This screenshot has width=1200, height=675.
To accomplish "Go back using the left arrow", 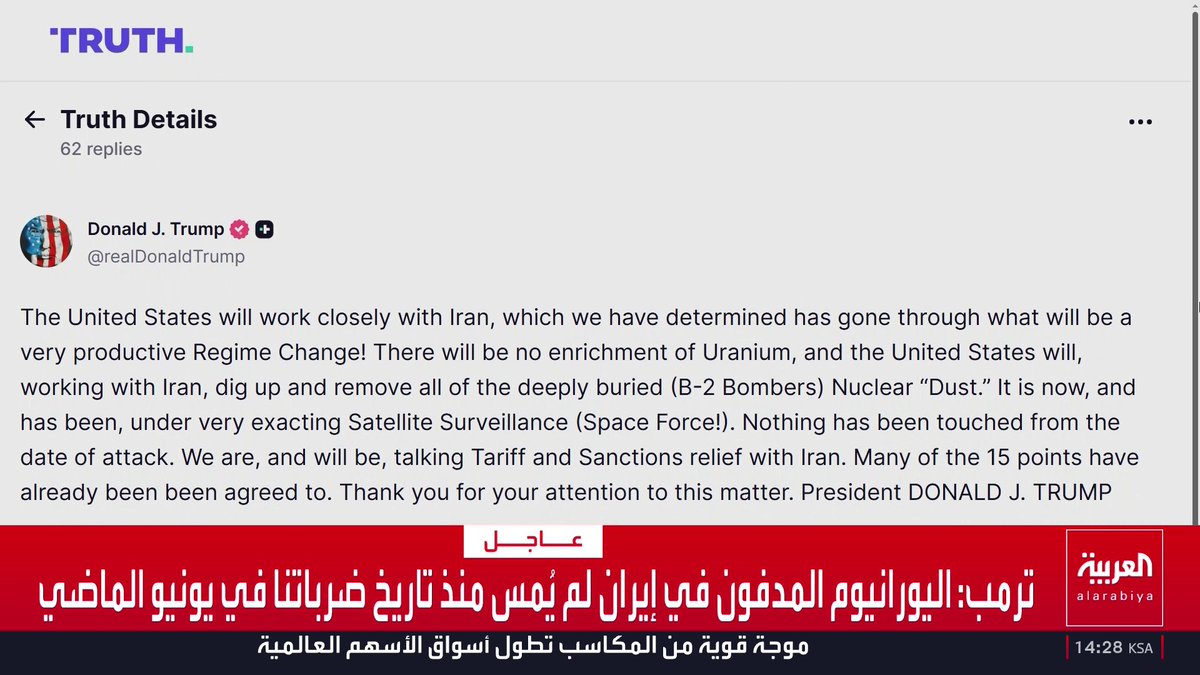I will [35, 120].
